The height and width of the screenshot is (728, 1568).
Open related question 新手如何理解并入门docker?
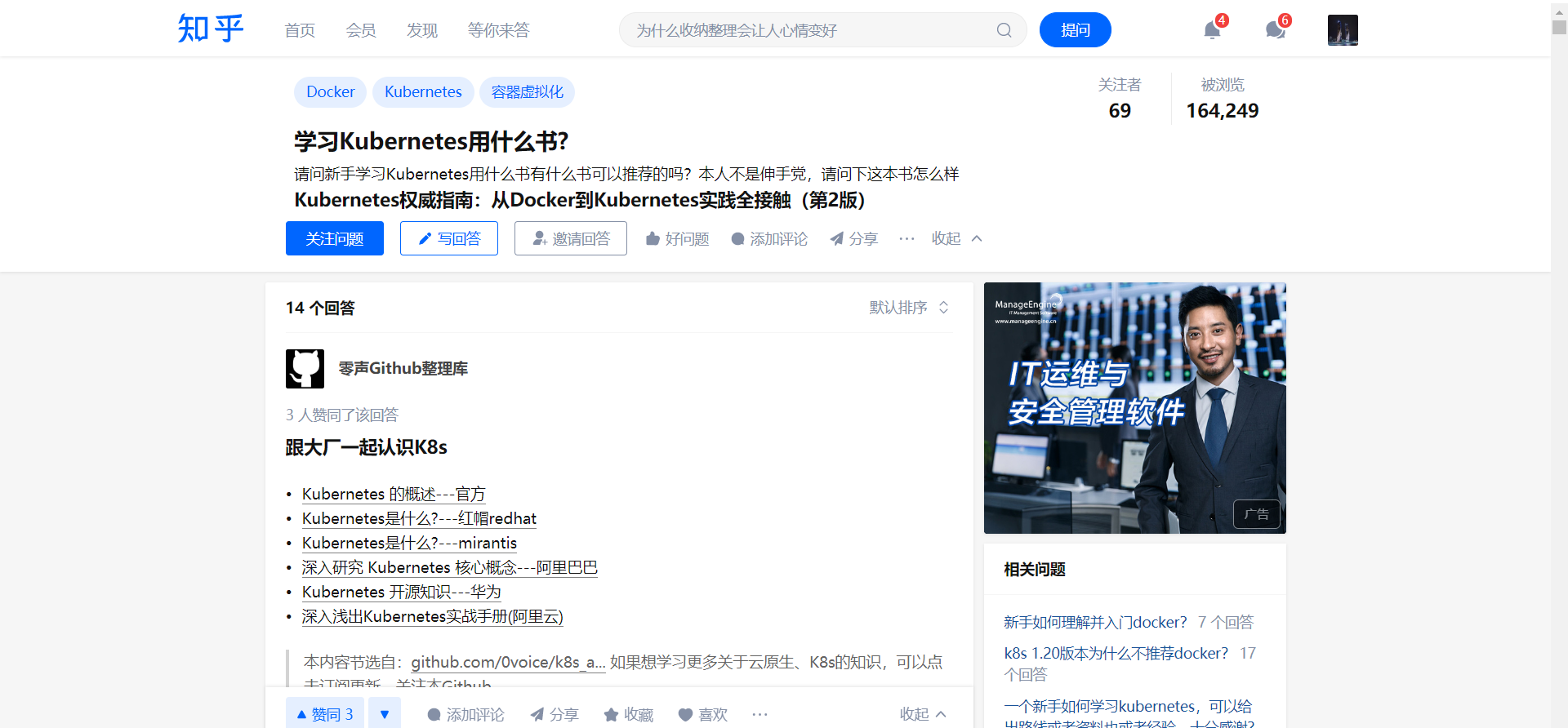pyautogui.click(x=1095, y=623)
